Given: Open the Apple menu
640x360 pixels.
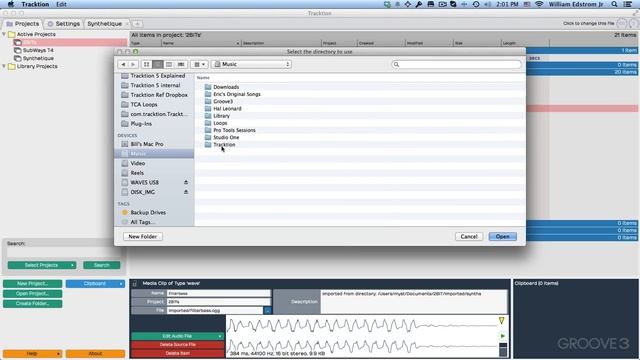Looking at the screenshot, I should [11, 4].
